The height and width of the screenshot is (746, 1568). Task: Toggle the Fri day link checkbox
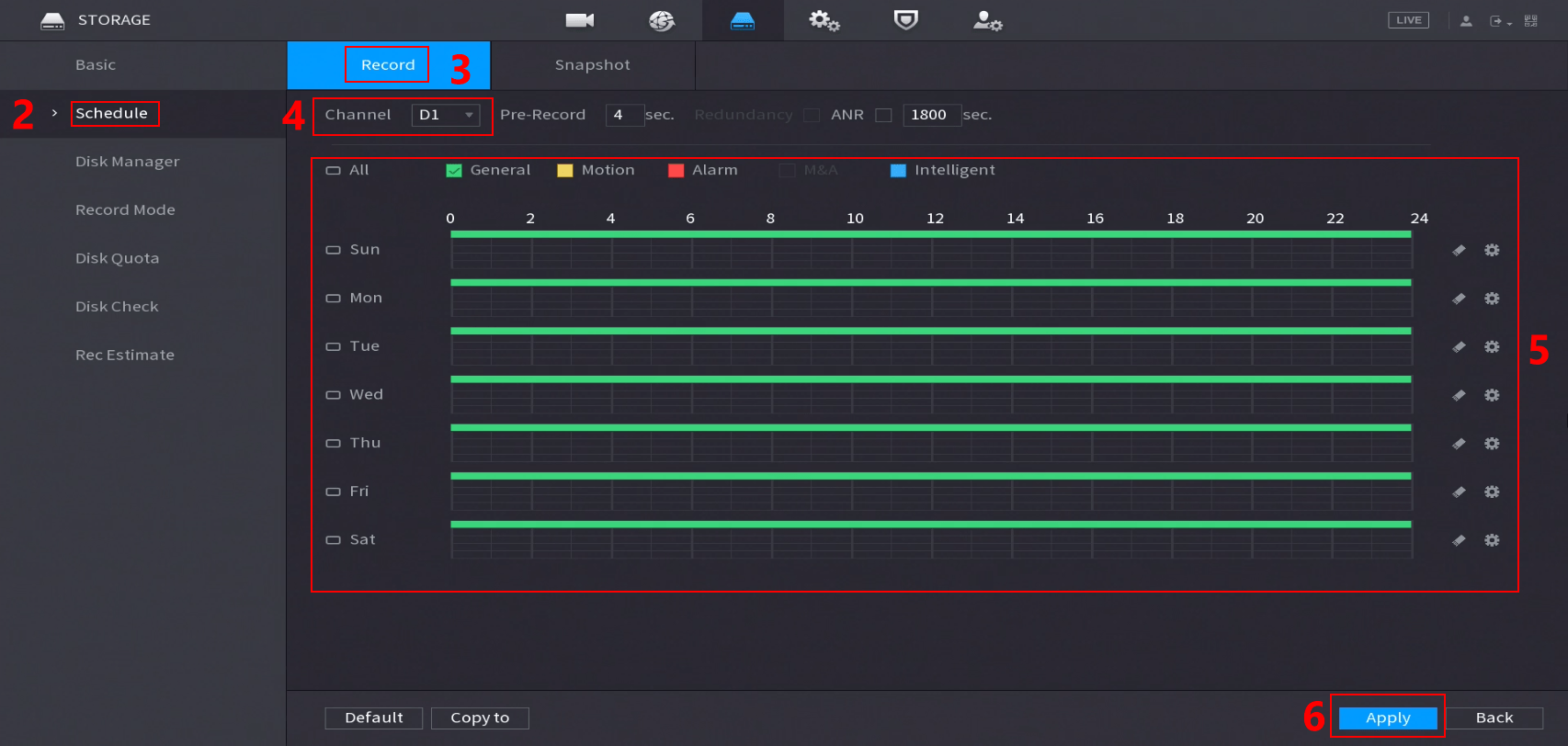[333, 492]
